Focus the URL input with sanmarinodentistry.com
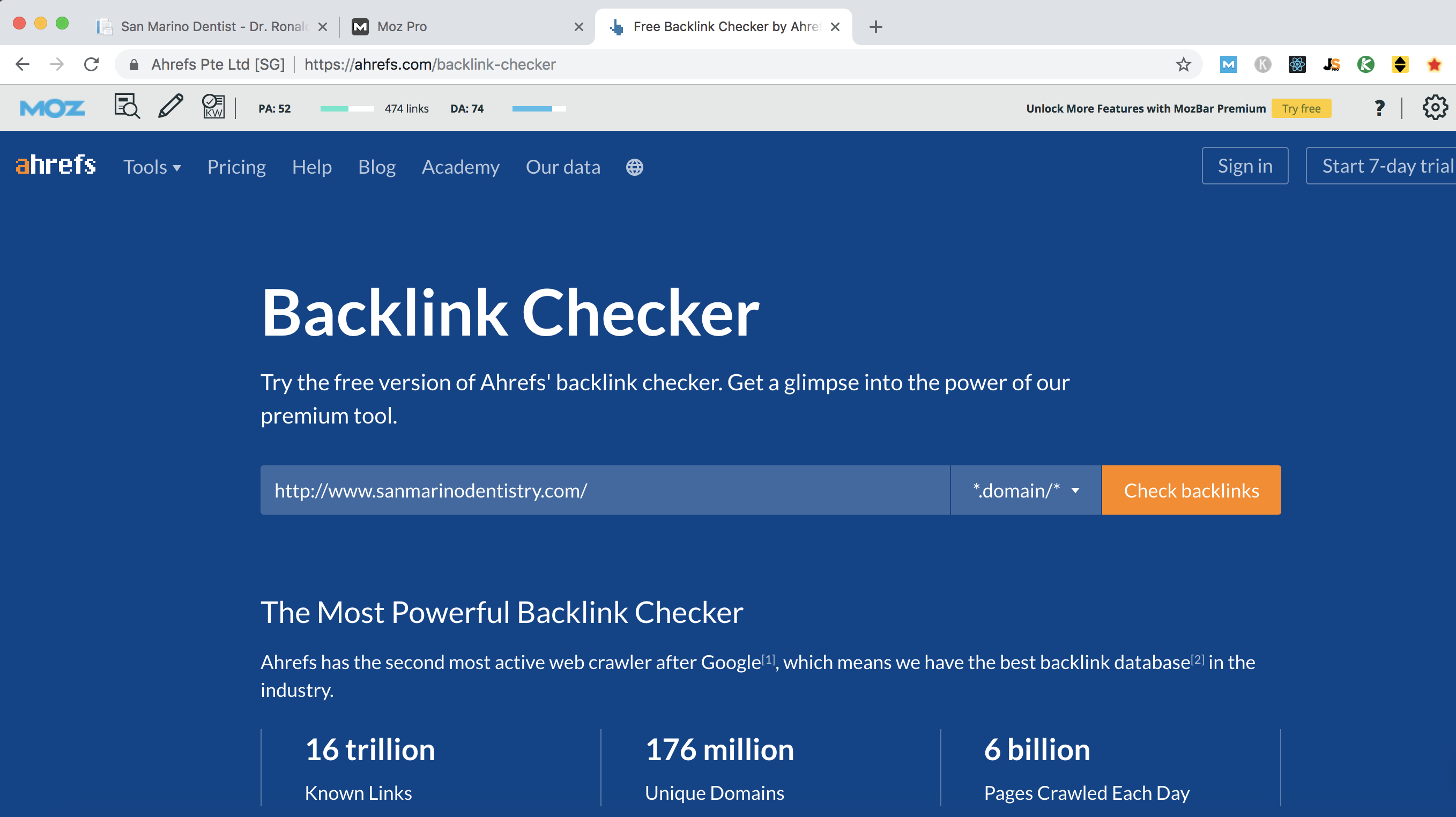The image size is (1456, 817). pyautogui.click(x=605, y=490)
